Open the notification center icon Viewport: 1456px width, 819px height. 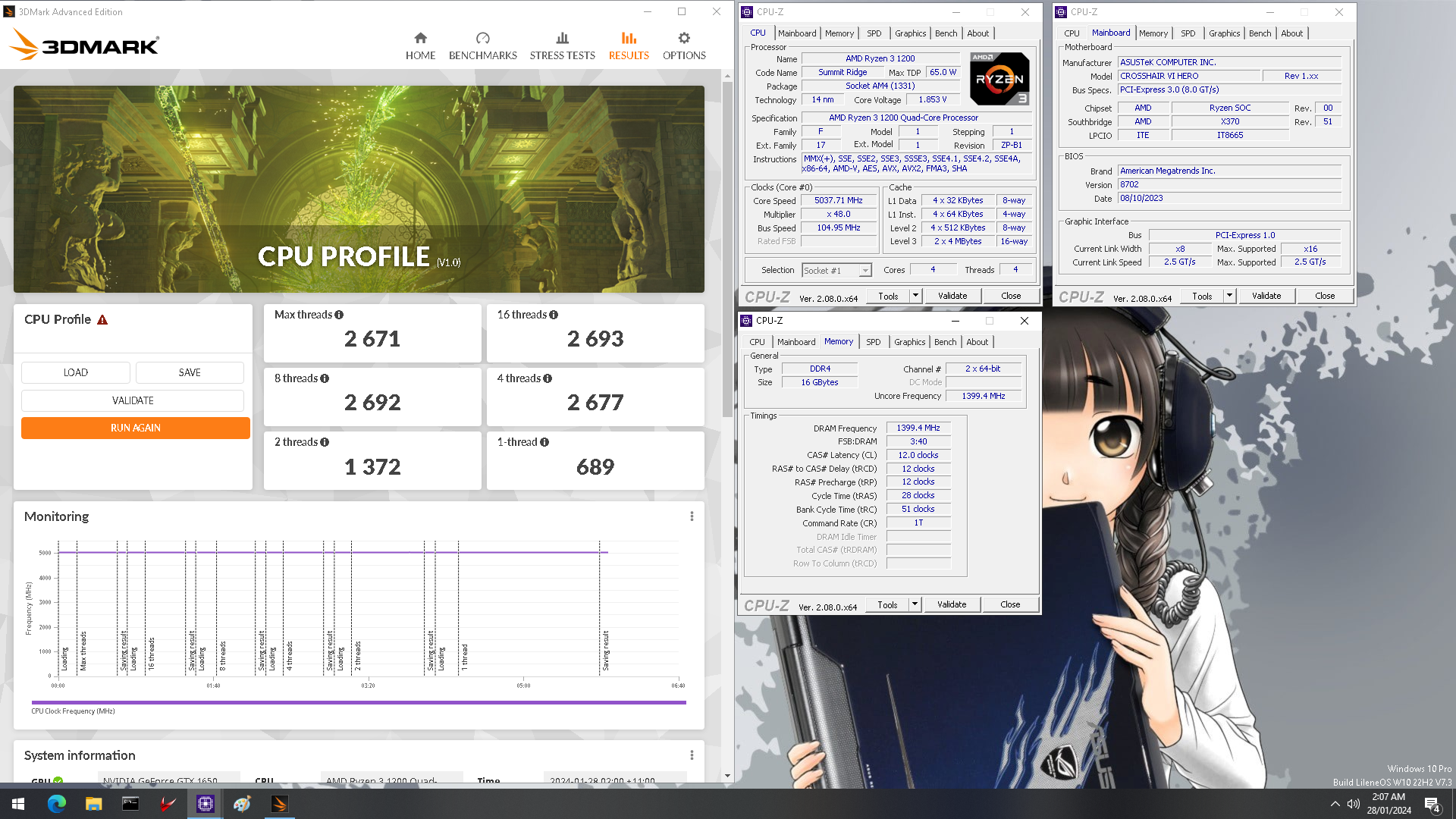1432,805
